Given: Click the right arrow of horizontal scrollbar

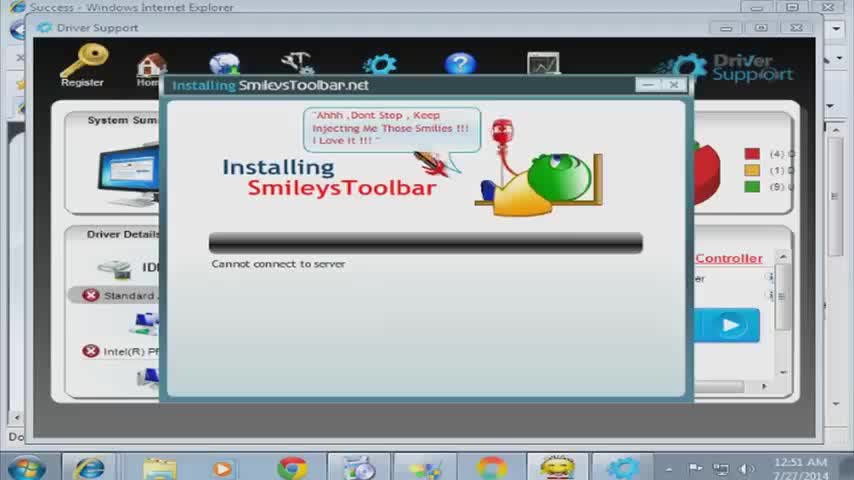Looking at the screenshot, I should (x=764, y=386).
